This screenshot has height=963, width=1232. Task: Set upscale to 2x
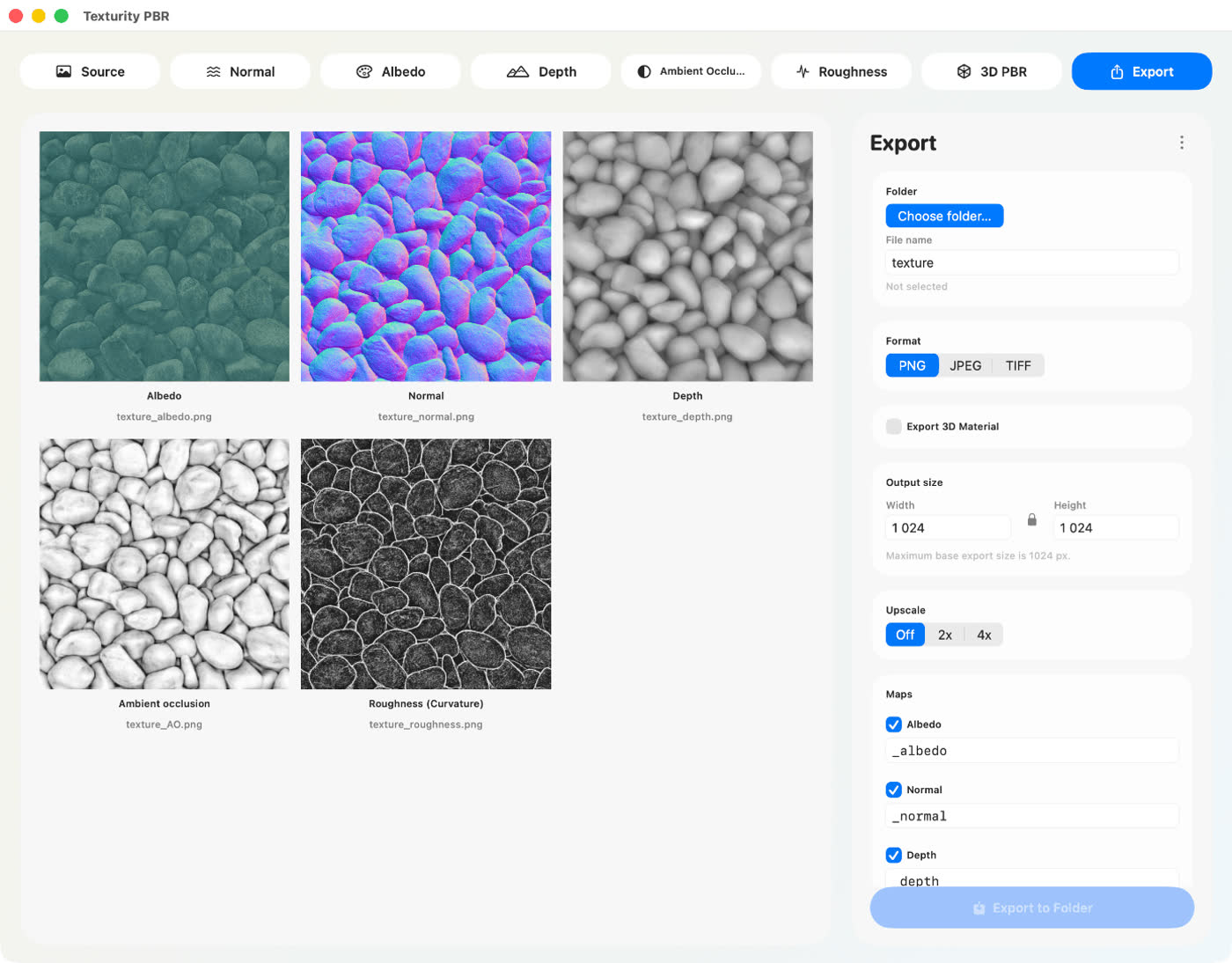tap(945, 635)
